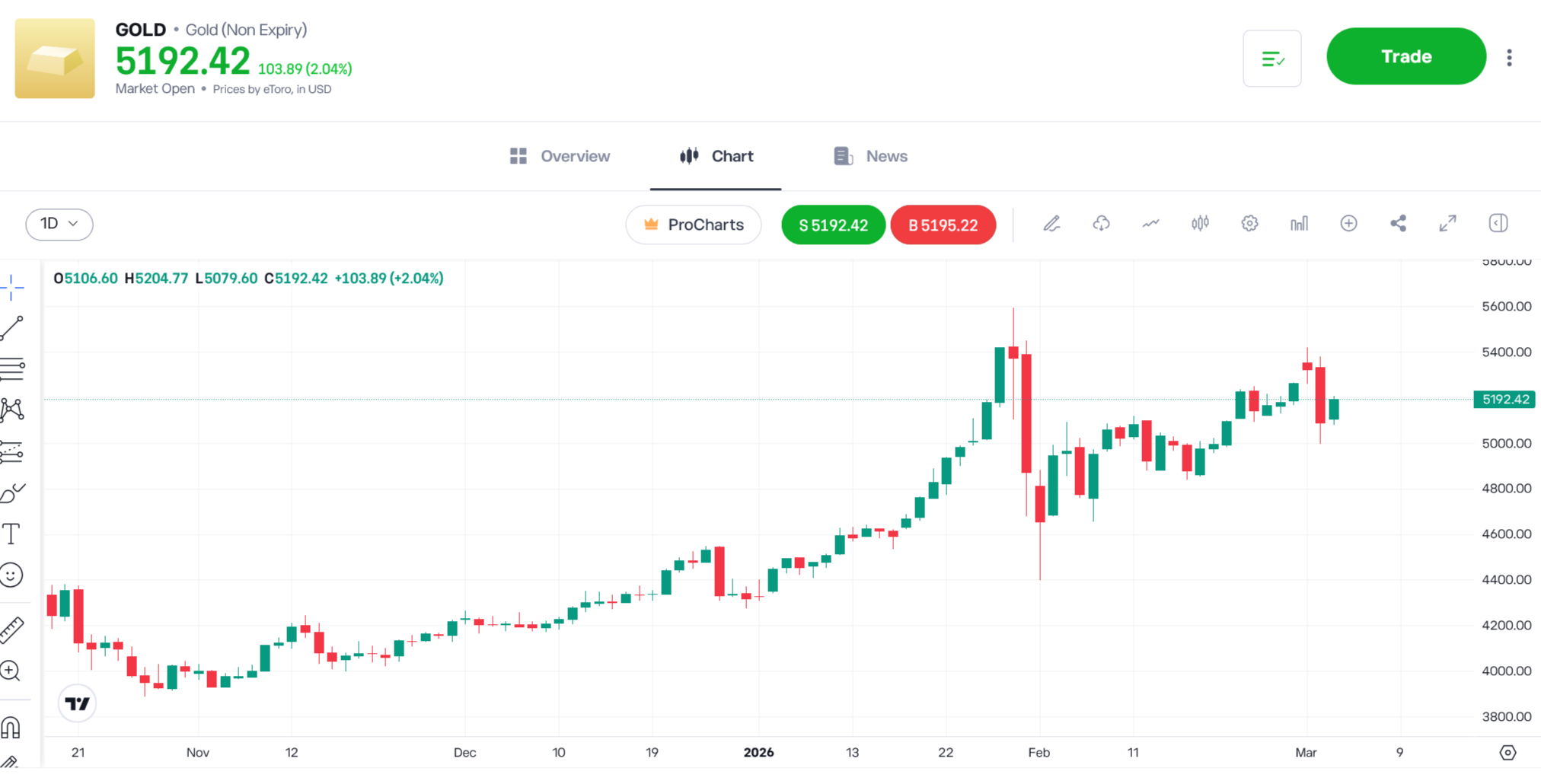Switch to the News tab

tap(870, 156)
